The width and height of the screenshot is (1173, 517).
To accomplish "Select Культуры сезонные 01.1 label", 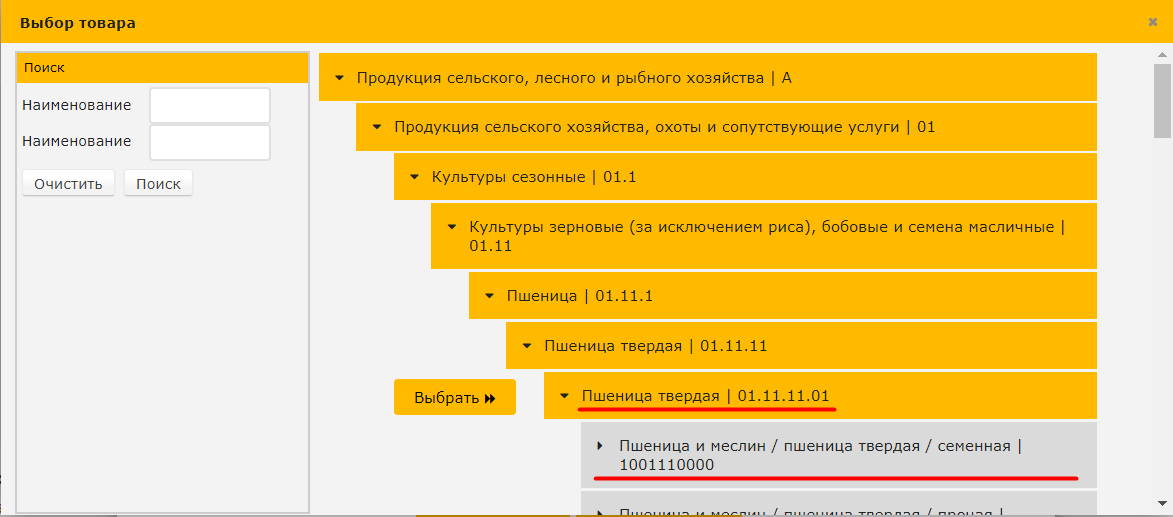I will coord(534,177).
